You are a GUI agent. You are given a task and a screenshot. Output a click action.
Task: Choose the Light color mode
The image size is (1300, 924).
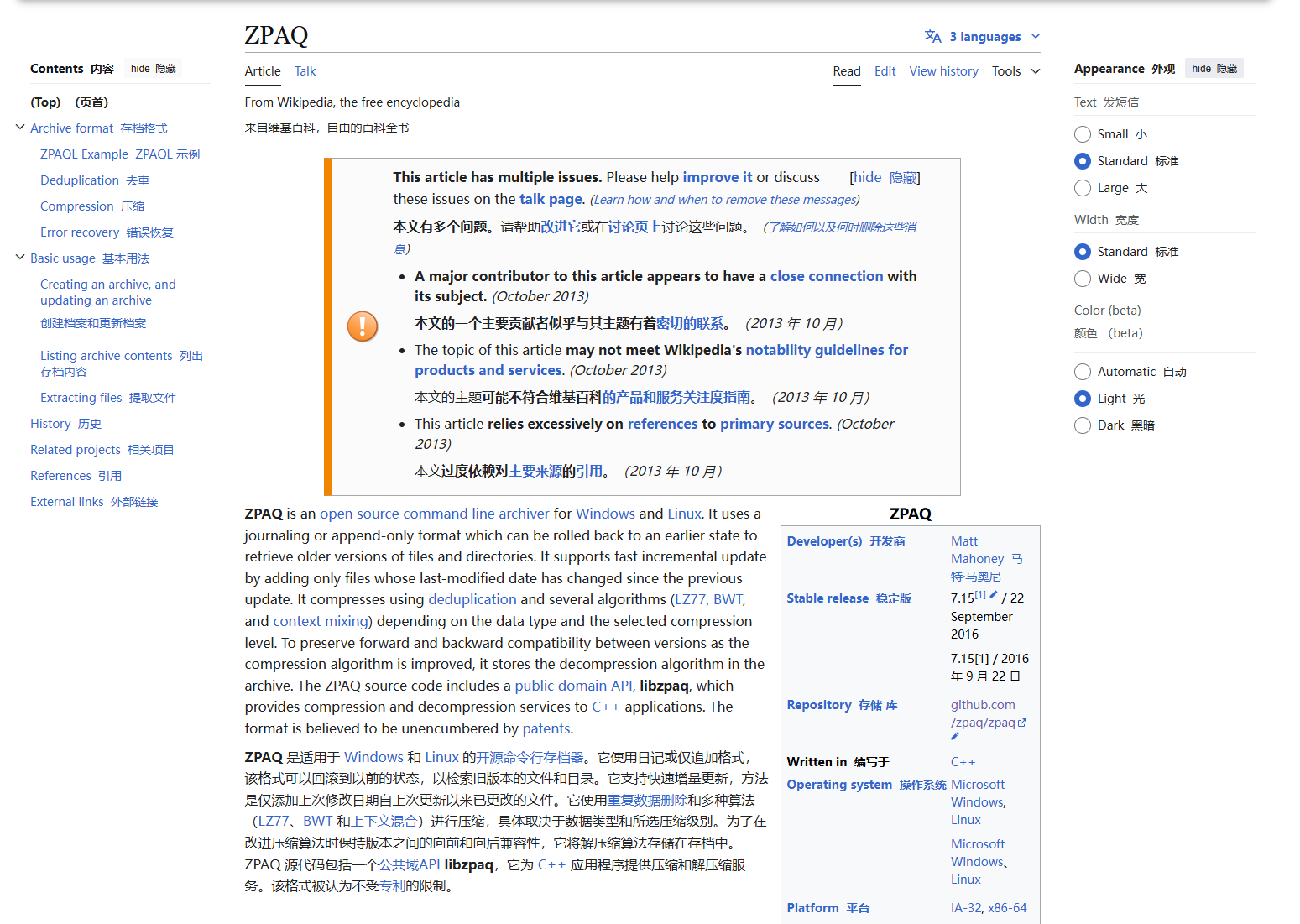point(1083,399)
